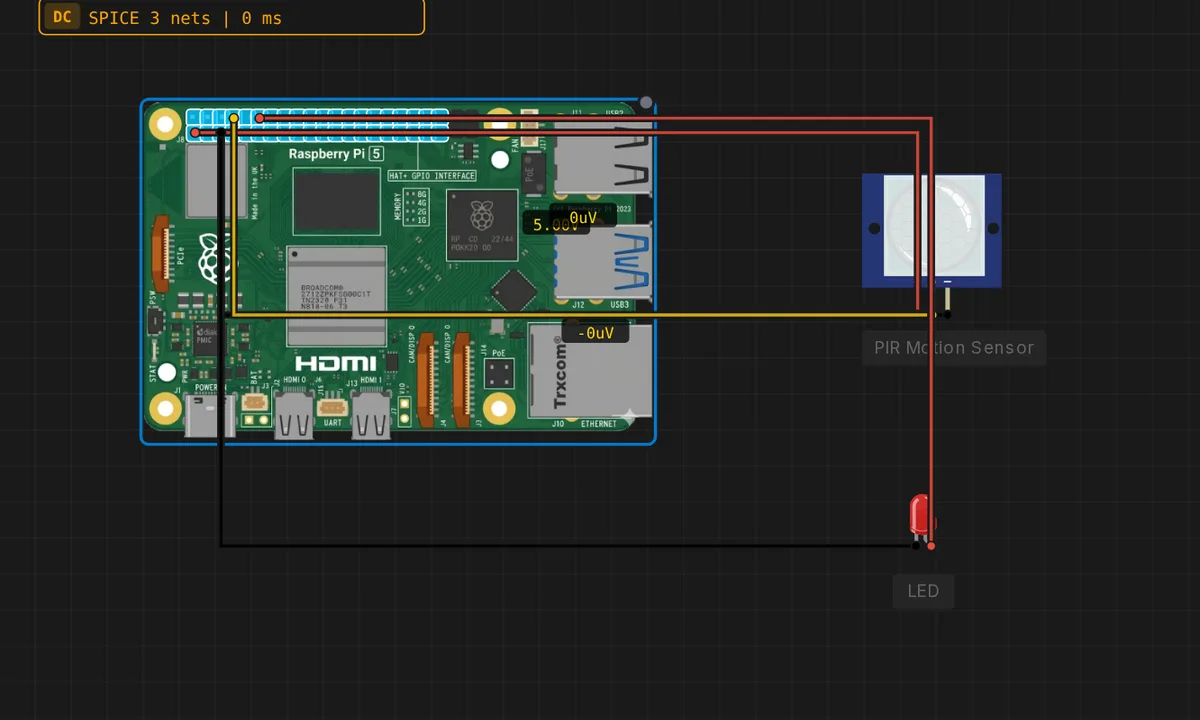1200x720 pixels.
Task: Click the grey handle on the board's corner
Action: pos(646,103)
